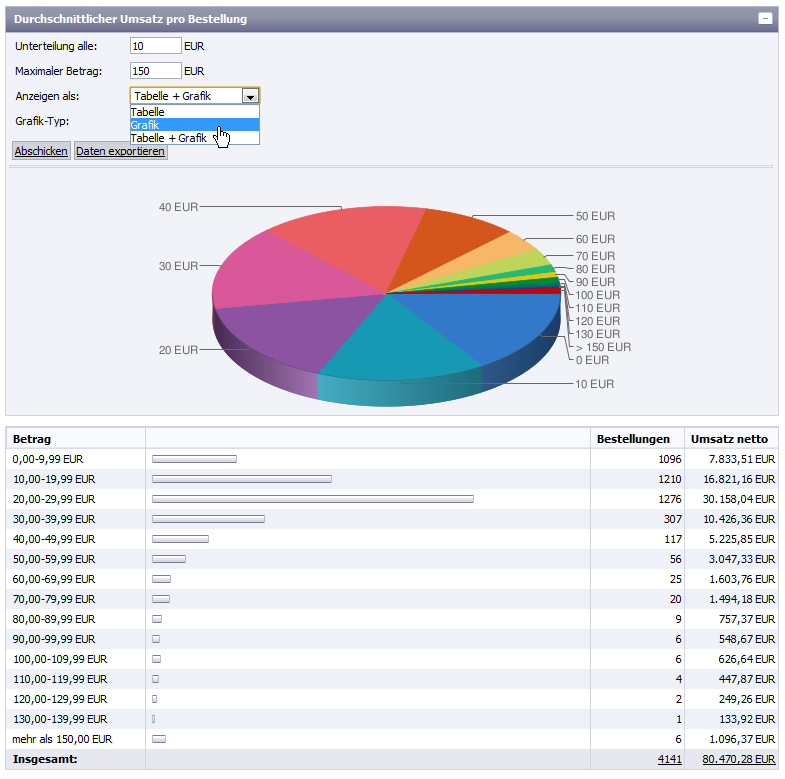Click the 0,00-9,99 EUR bar
The image size is (785, 779).
[x=194, y=459]
